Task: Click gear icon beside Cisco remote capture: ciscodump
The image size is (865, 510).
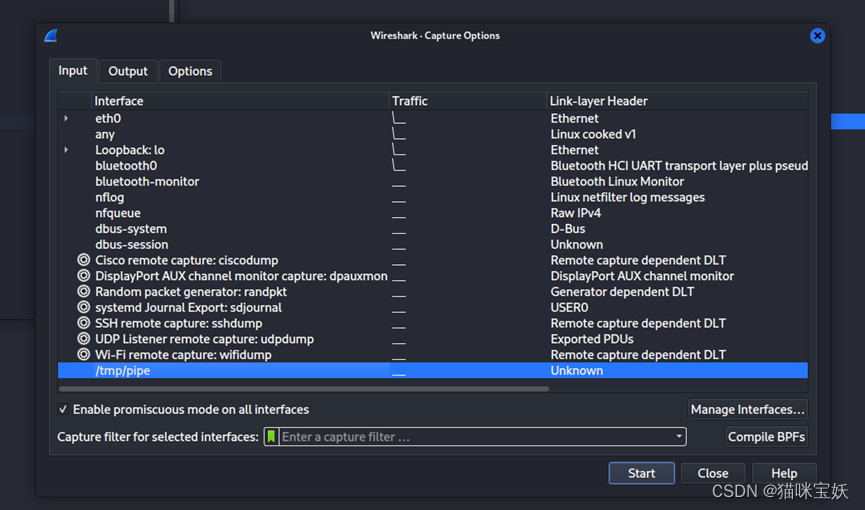Action: (83, 260)
